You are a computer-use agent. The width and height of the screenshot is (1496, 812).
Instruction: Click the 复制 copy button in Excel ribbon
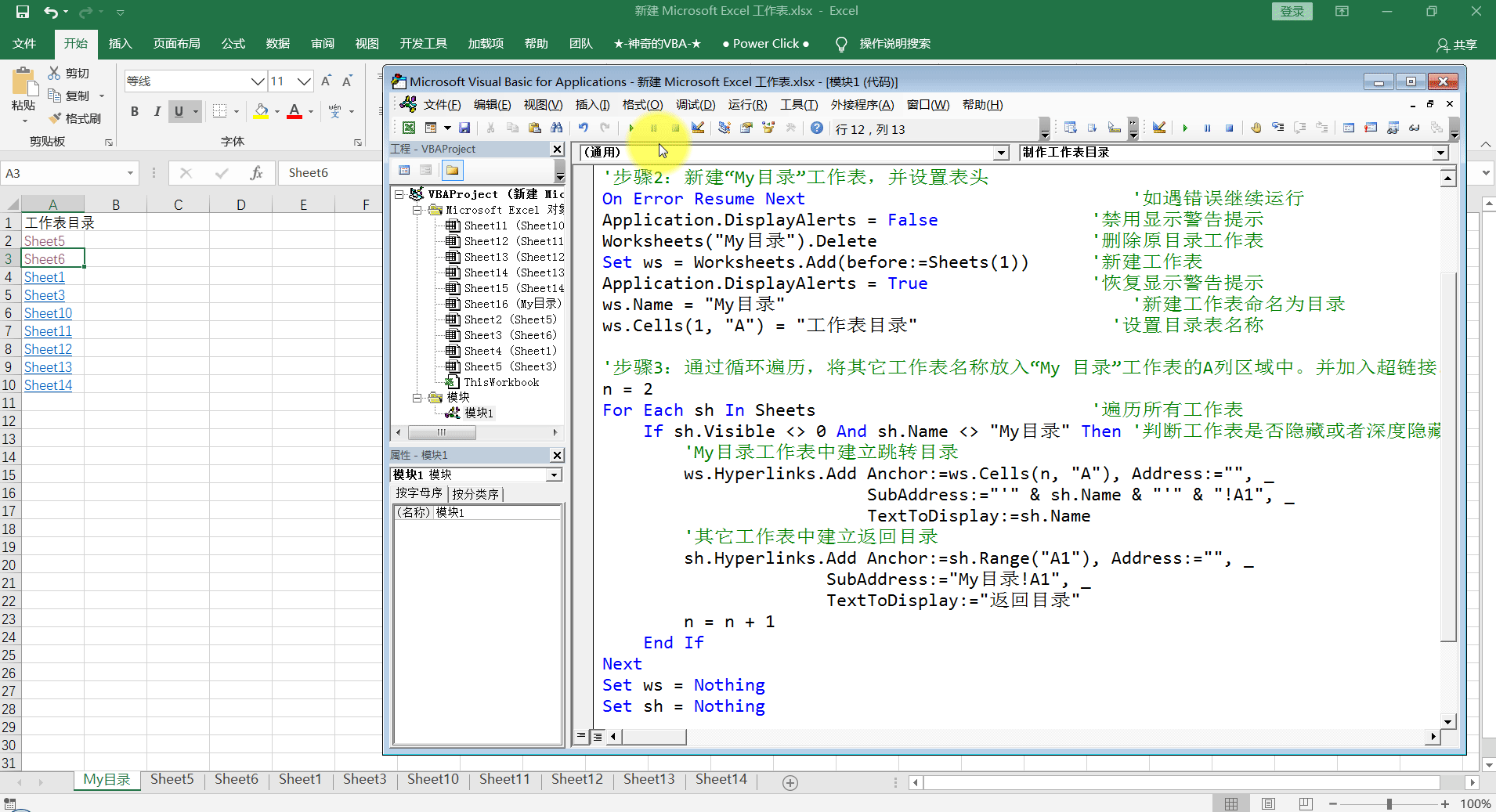pyautogui.click(x=69, y=96)
